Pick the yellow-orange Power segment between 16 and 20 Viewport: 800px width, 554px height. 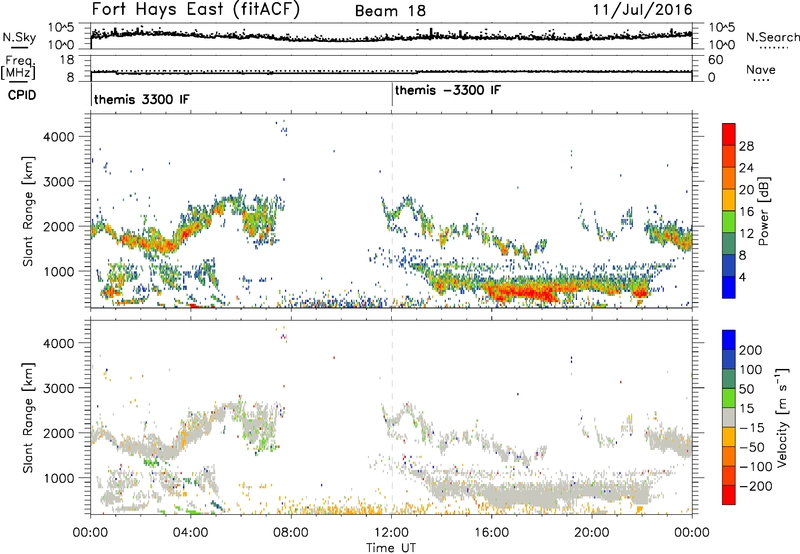729,199
